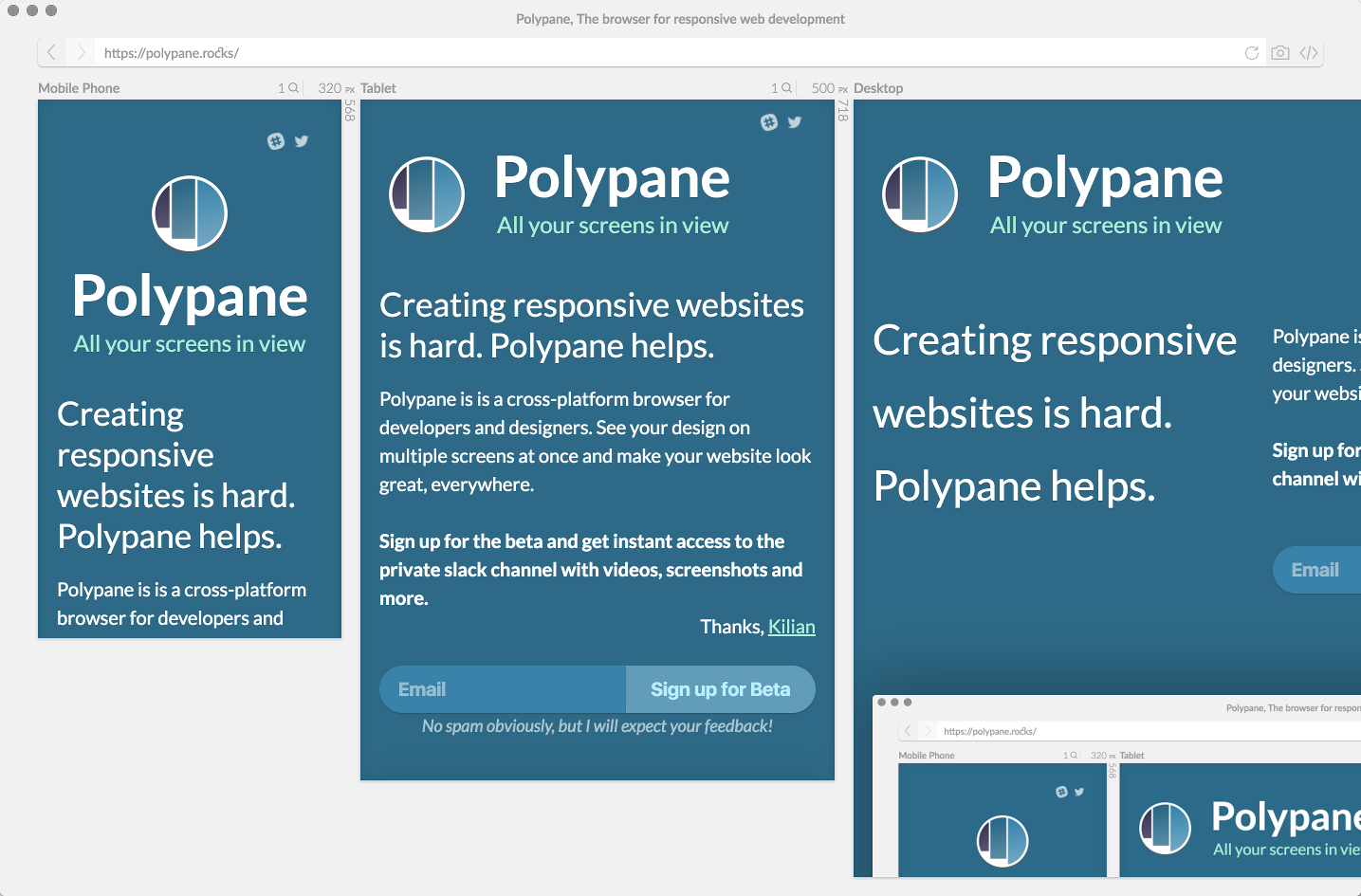Take a screenshot using the camera icon
Screen dimensions: 1361x896
click(x=1280, y=53)
